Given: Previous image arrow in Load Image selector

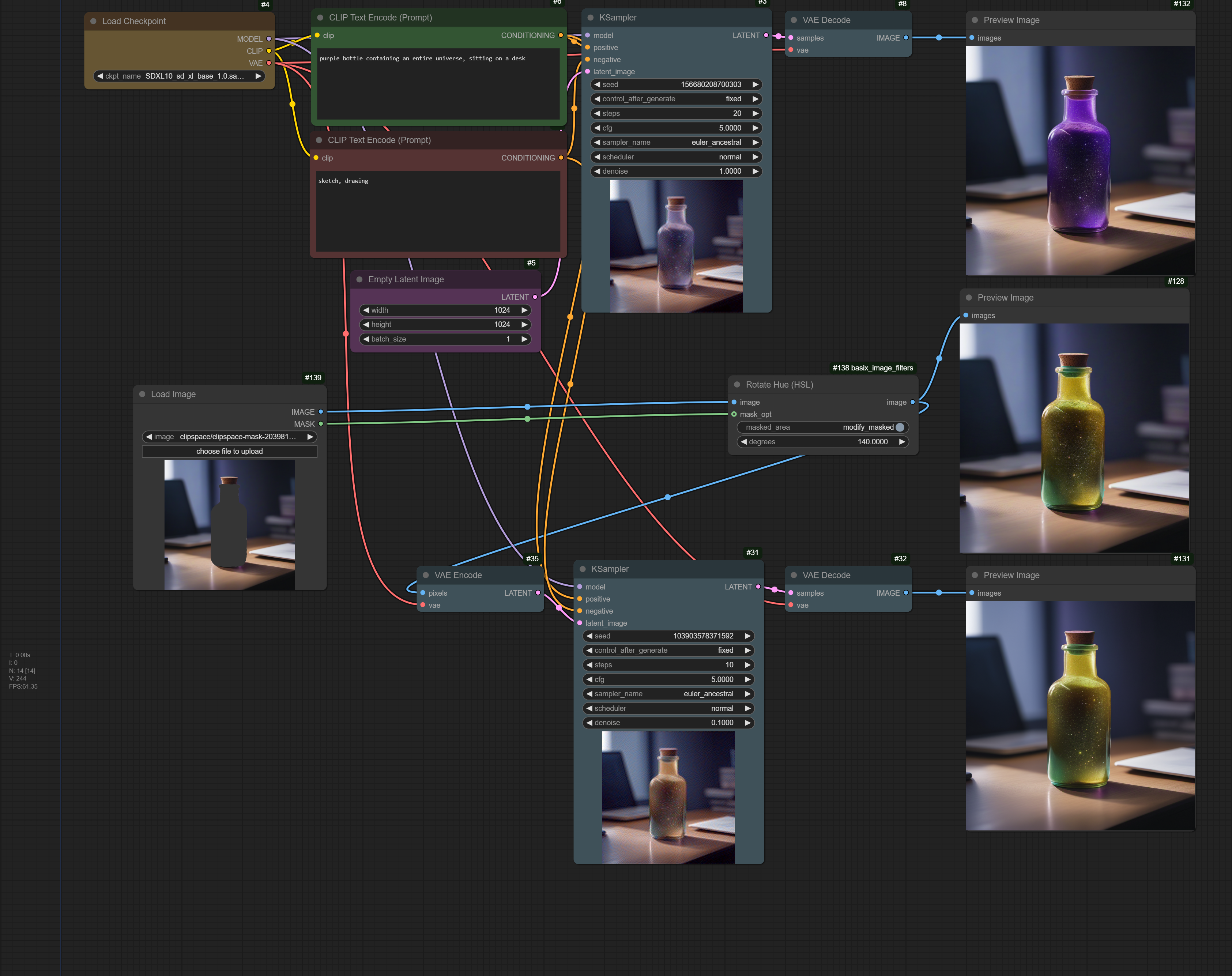Looking at the screenshot, I should pos(148,437).
